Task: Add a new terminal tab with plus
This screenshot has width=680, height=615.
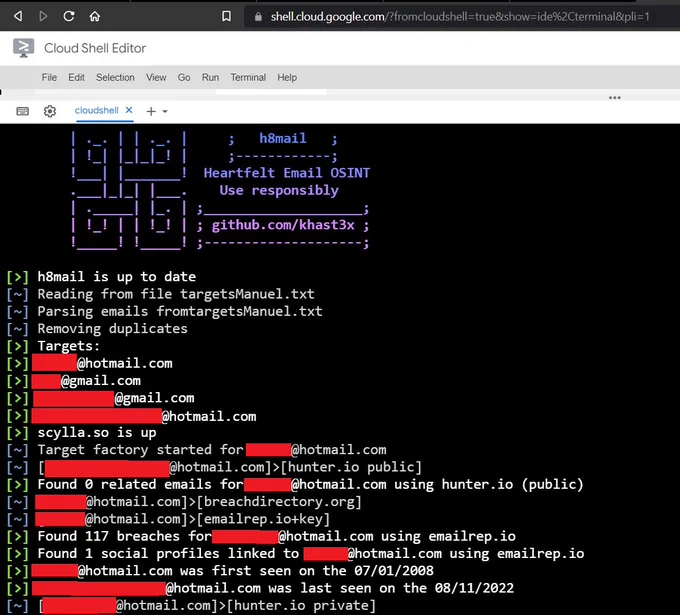Action: tap(151, 111)
